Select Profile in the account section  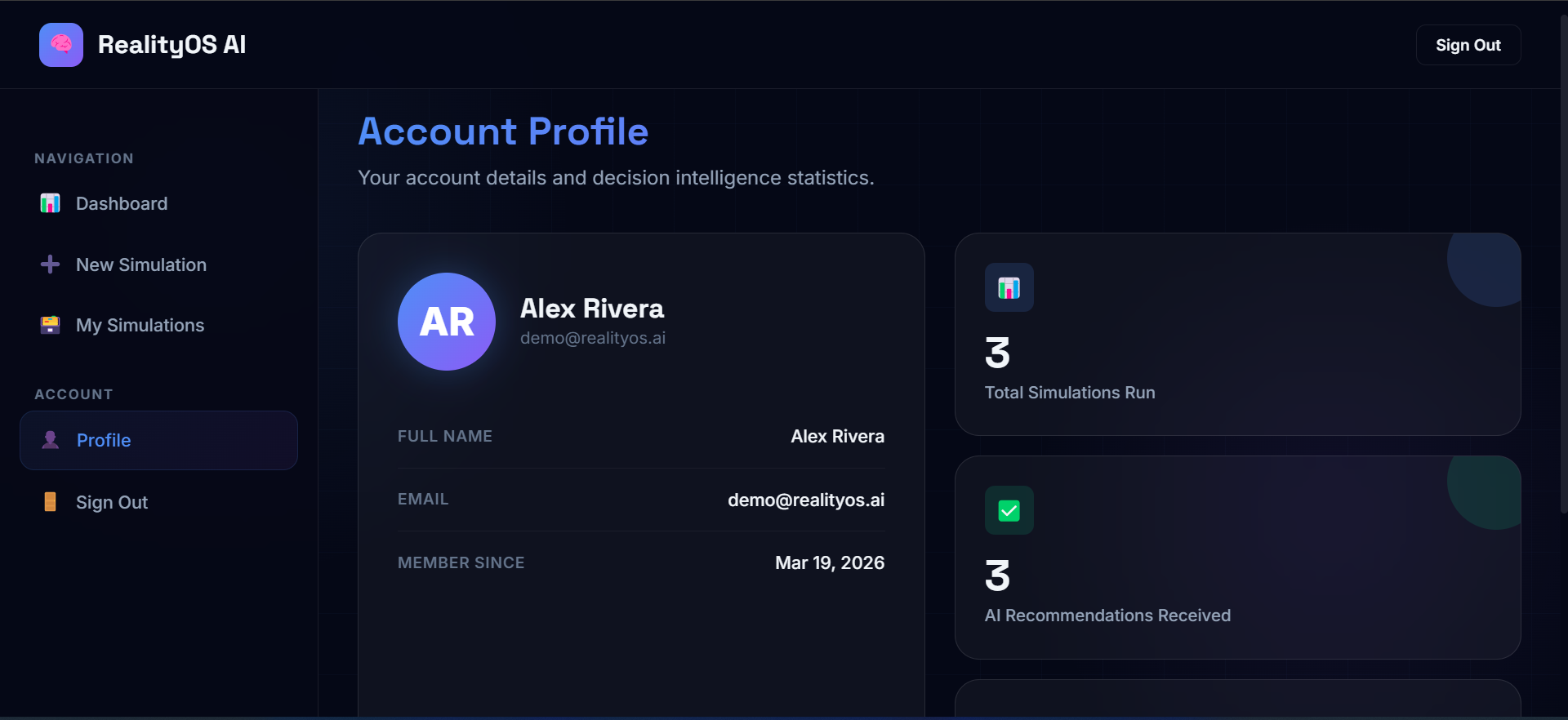(x=158, y=440)
